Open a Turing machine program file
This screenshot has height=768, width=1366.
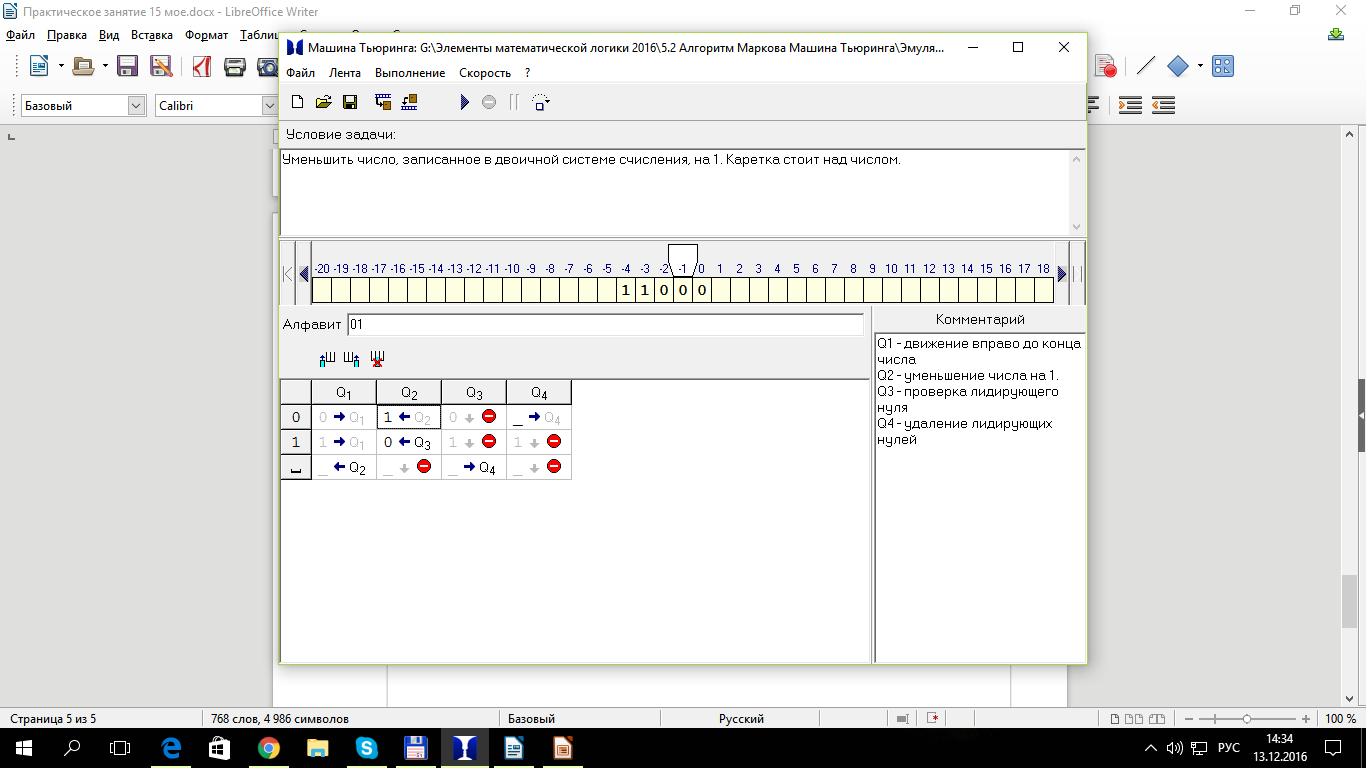(x=323, y=102)
